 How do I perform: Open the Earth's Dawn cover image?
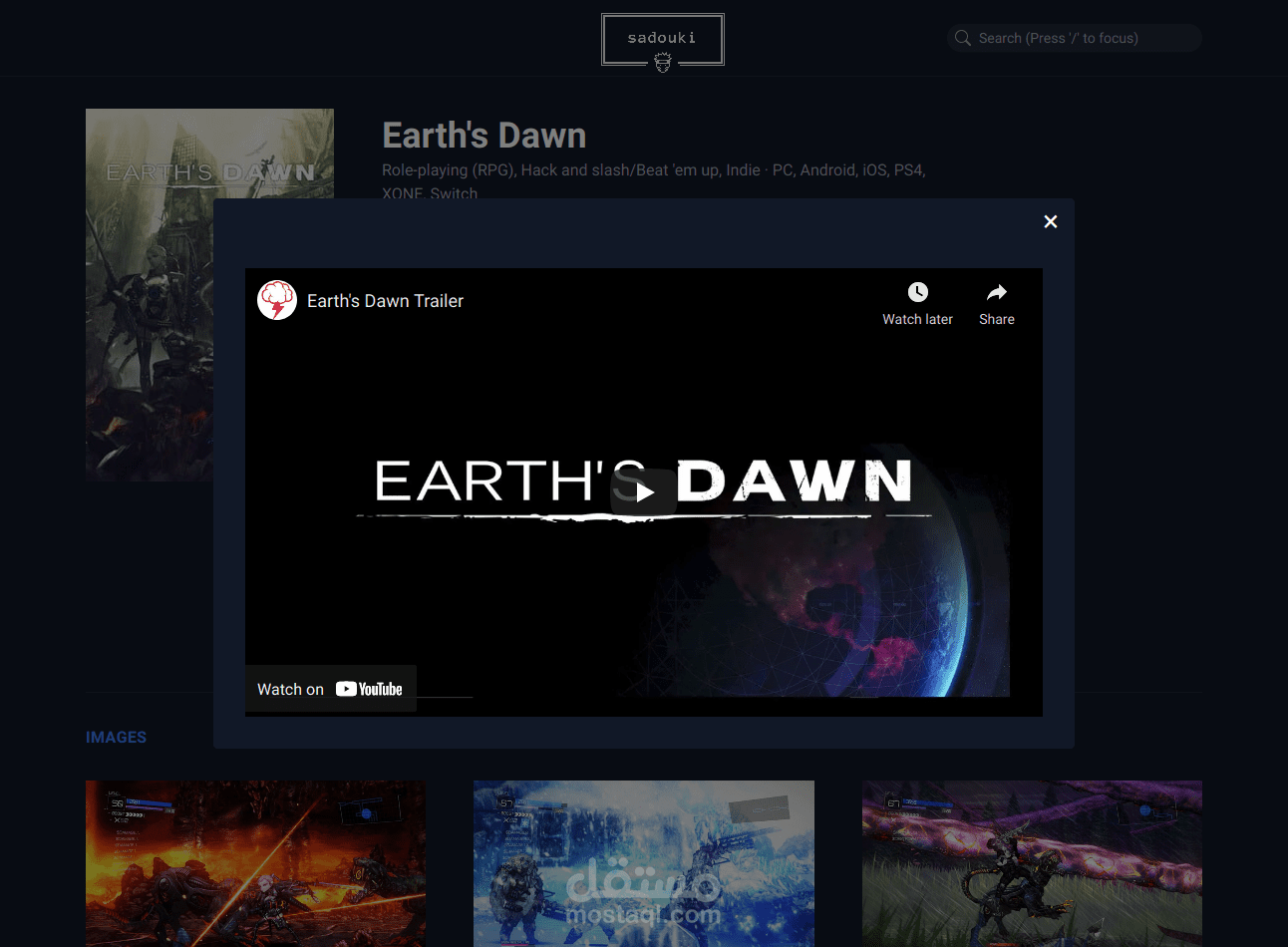tap(150, 295)
